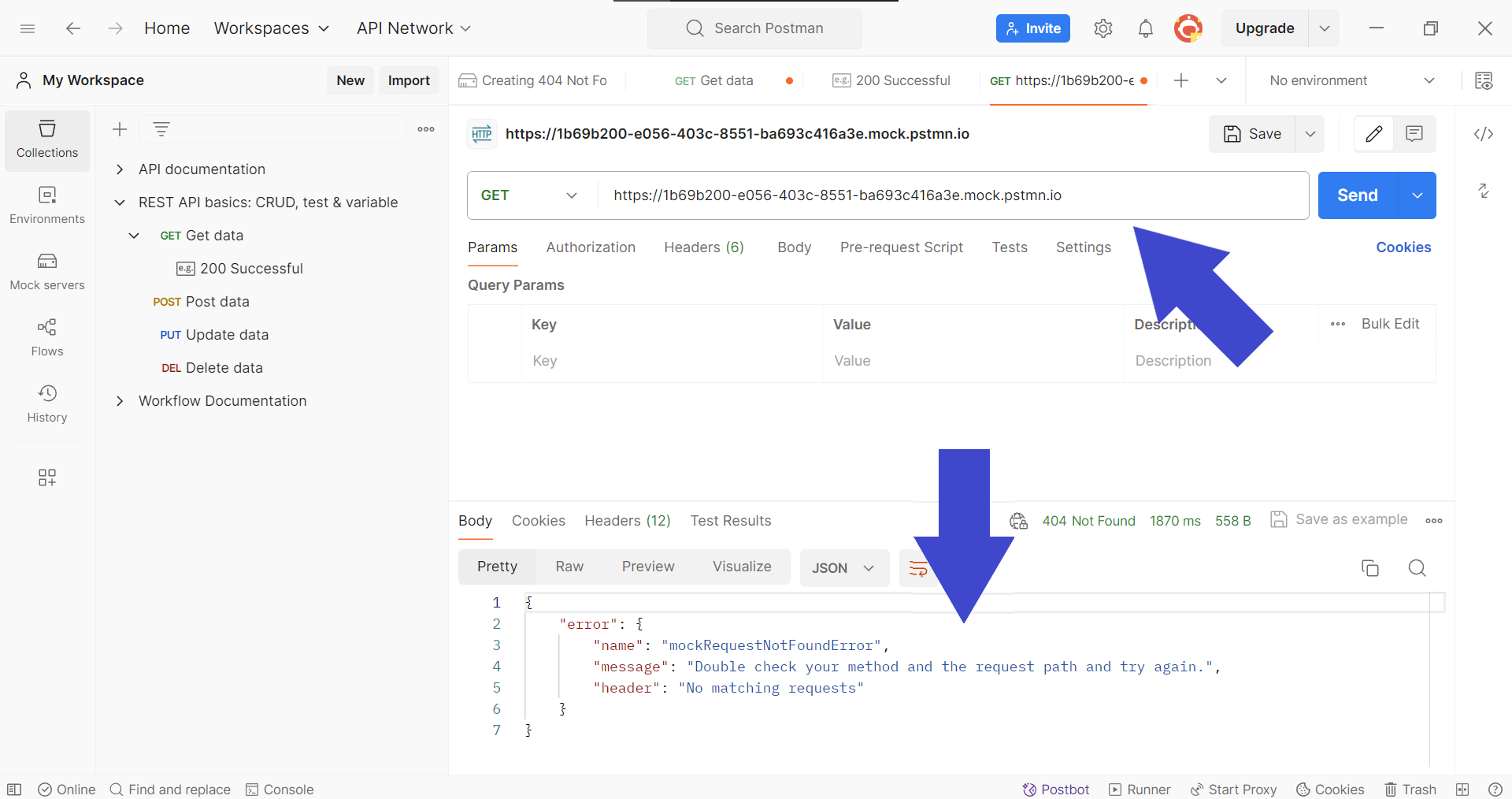Open the Test Results tab

point(731,521)
